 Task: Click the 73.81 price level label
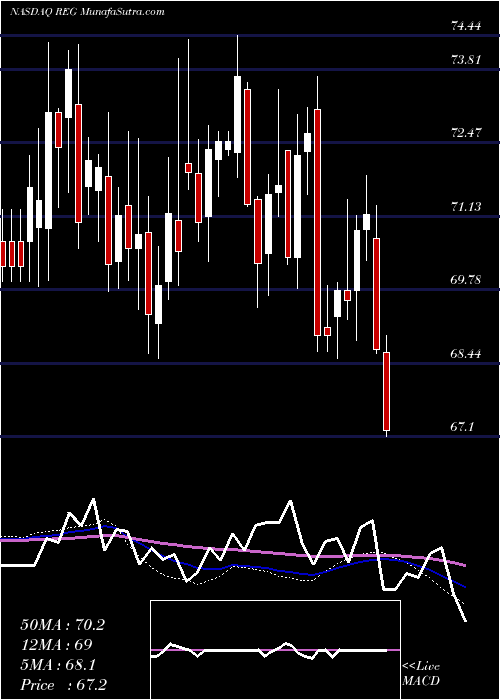(x=466, y=59)
